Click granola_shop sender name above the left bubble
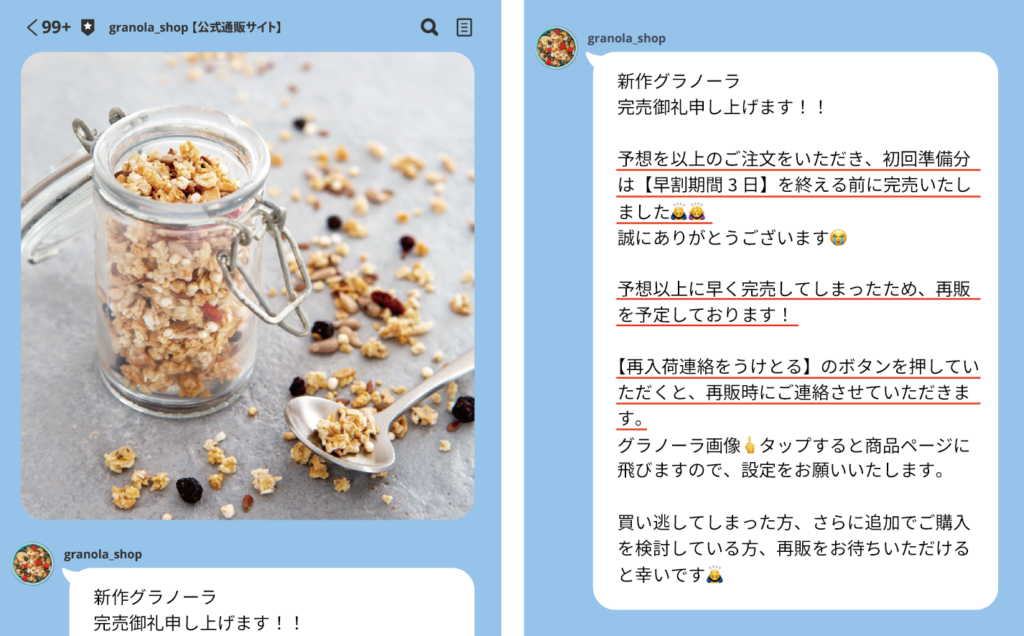The width and height of the screenshot is (1024, 636). click(x=103, y=554)
